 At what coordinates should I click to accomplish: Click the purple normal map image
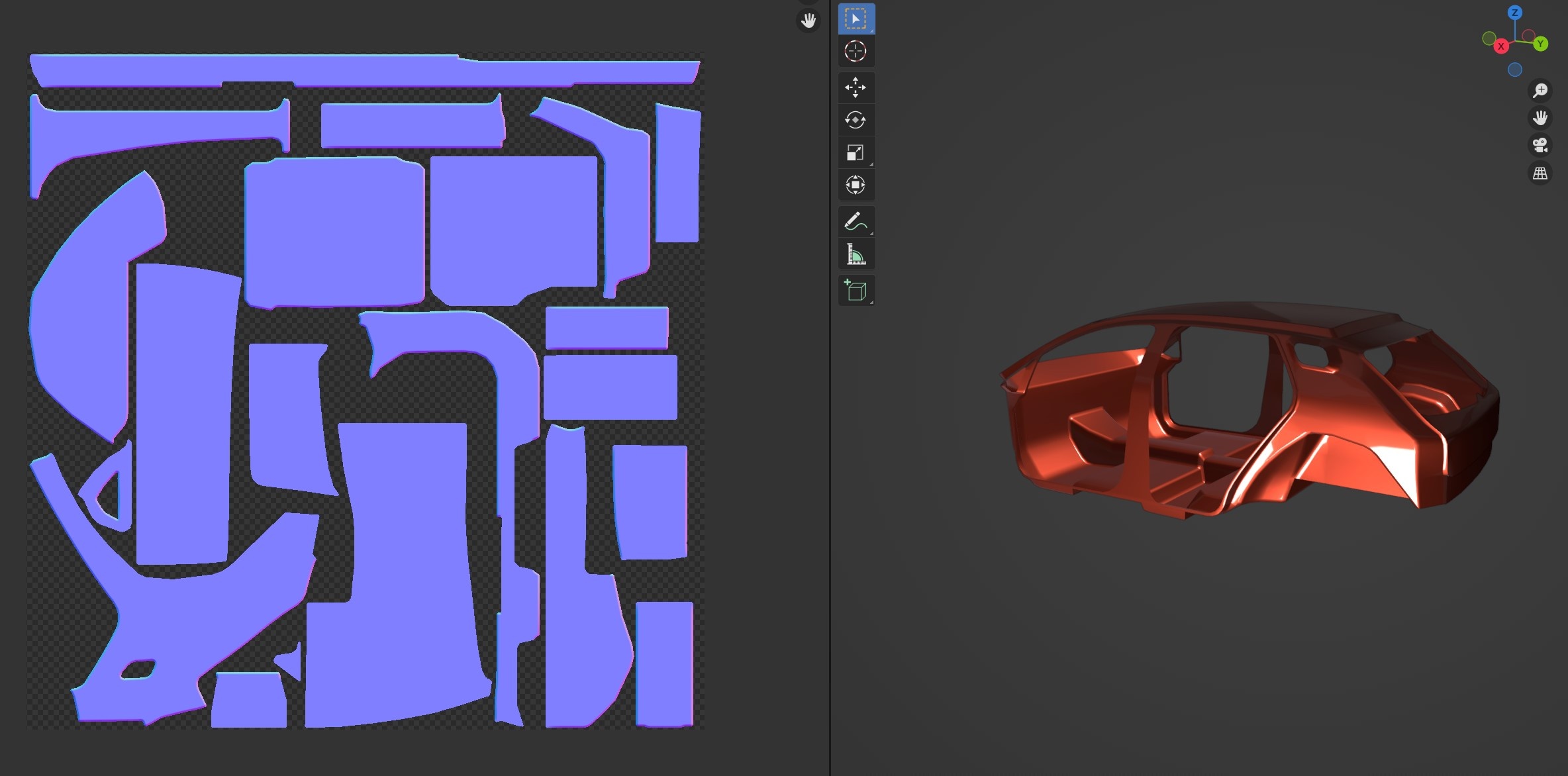(366, 391)
